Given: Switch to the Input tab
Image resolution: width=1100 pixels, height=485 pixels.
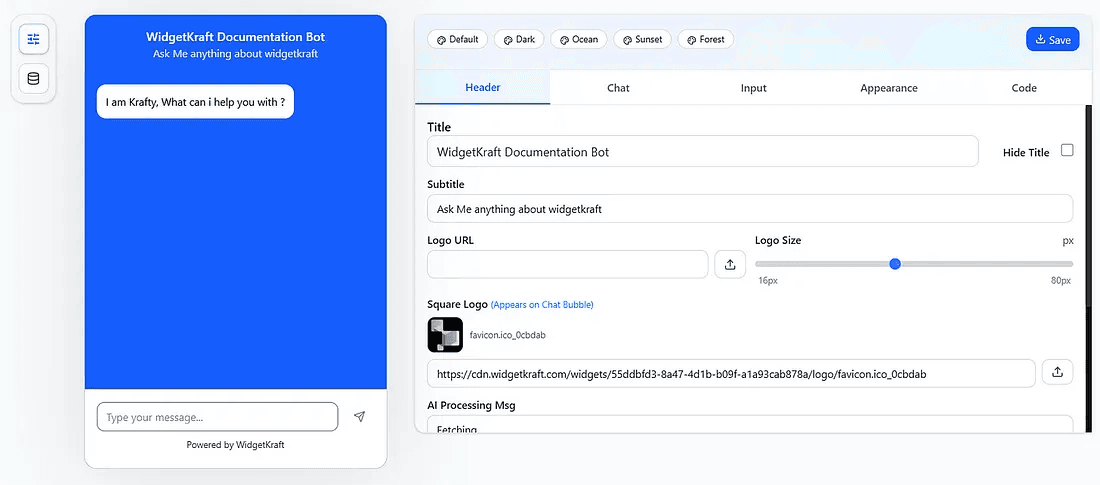Looking at the screenshot, I should (753, 88).
